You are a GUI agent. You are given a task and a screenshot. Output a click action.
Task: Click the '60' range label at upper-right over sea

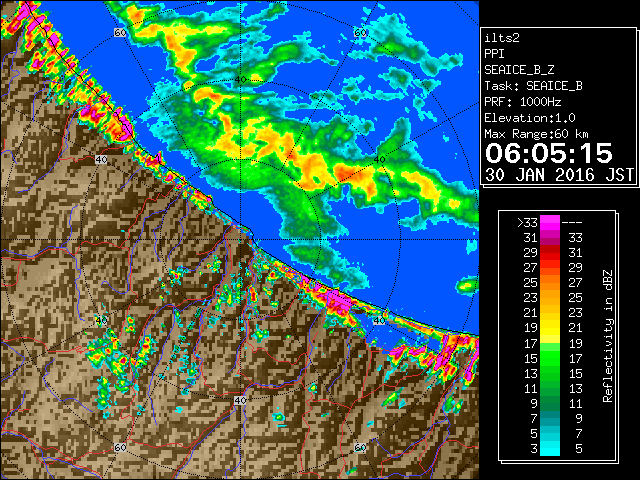(x=360, y=33)
